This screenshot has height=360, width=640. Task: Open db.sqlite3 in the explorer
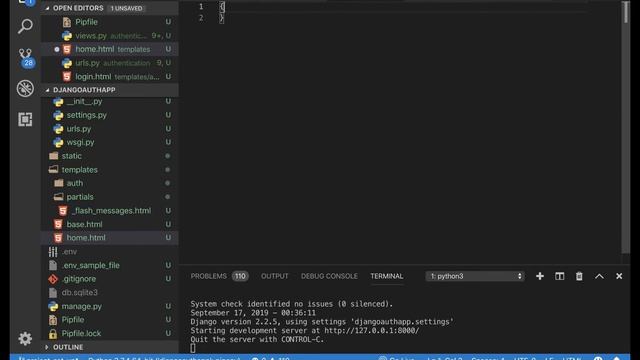109,293
